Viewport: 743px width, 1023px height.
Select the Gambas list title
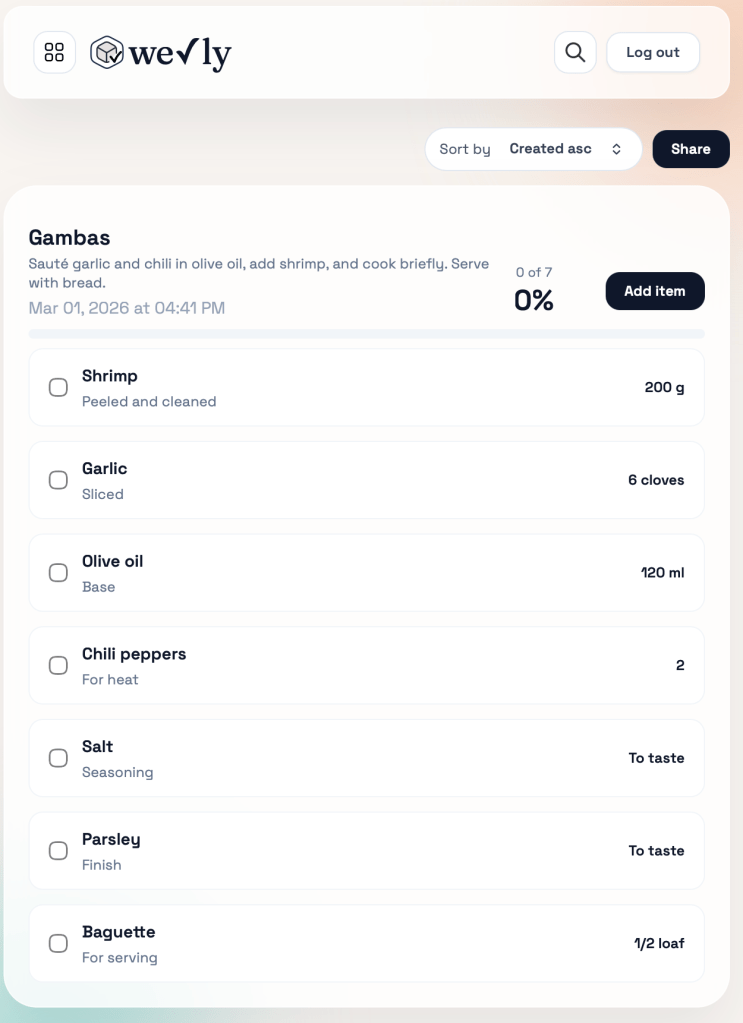click(69, 238)
